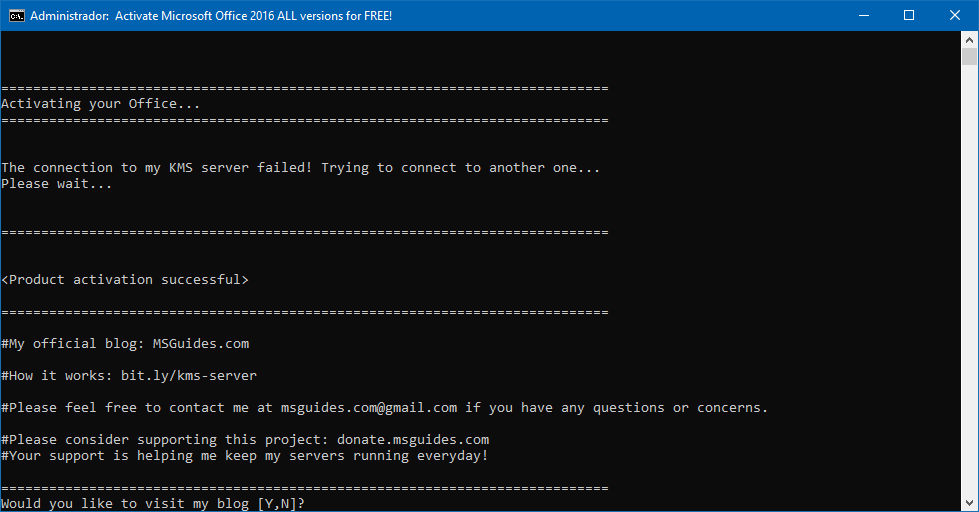Maximize the Office activation console window

coord(909,16)
